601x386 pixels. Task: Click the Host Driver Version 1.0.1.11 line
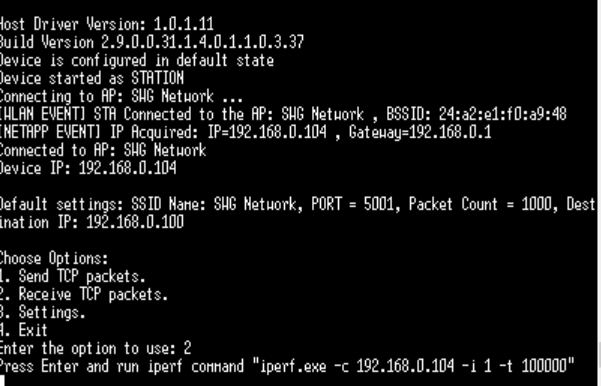107,25
